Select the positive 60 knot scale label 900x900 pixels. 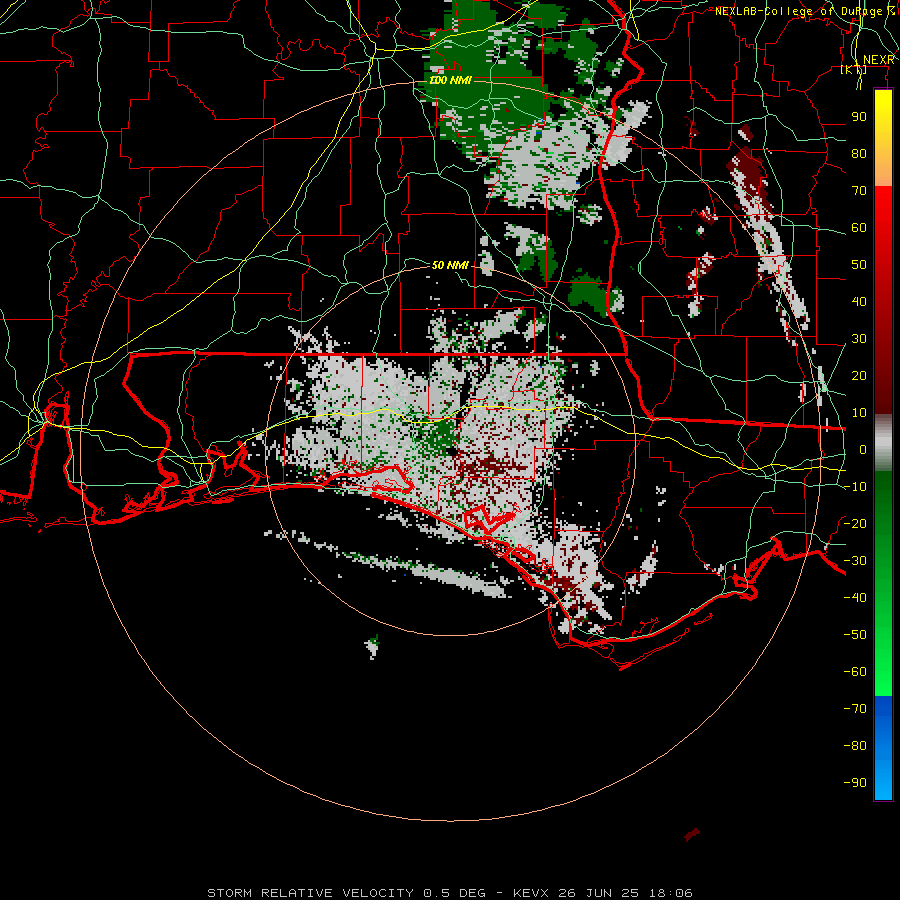coord(859,227)
